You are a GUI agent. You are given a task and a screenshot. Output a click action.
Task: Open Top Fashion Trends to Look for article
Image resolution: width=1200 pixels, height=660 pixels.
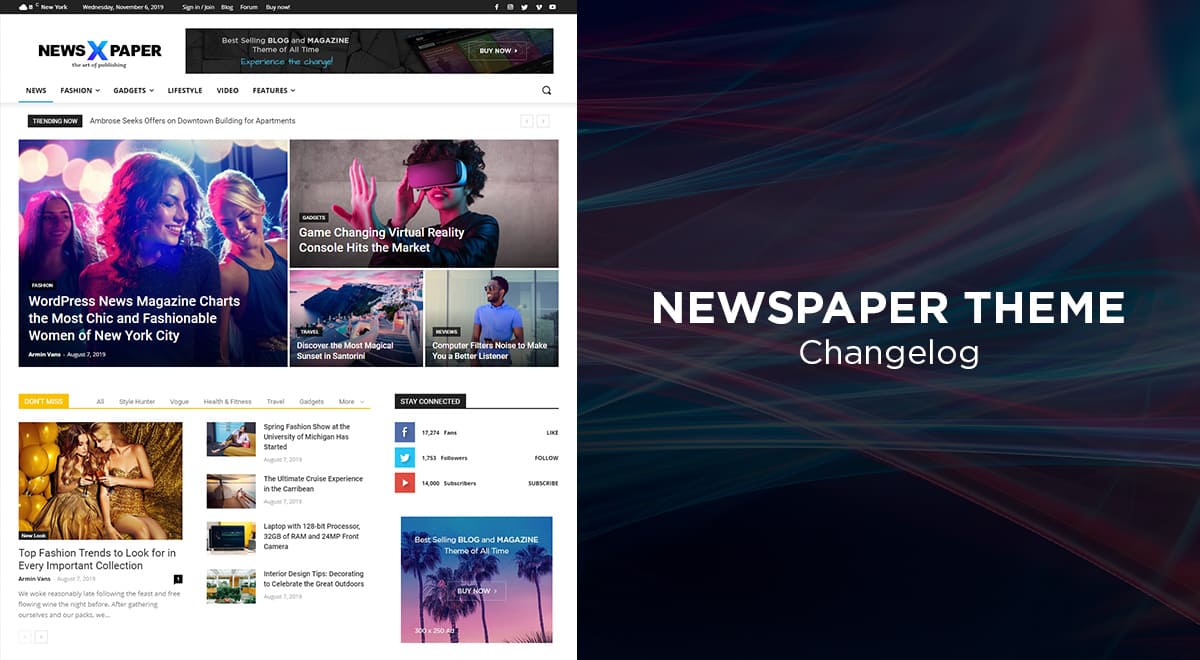pyautogui.click(x=97, y=559)
